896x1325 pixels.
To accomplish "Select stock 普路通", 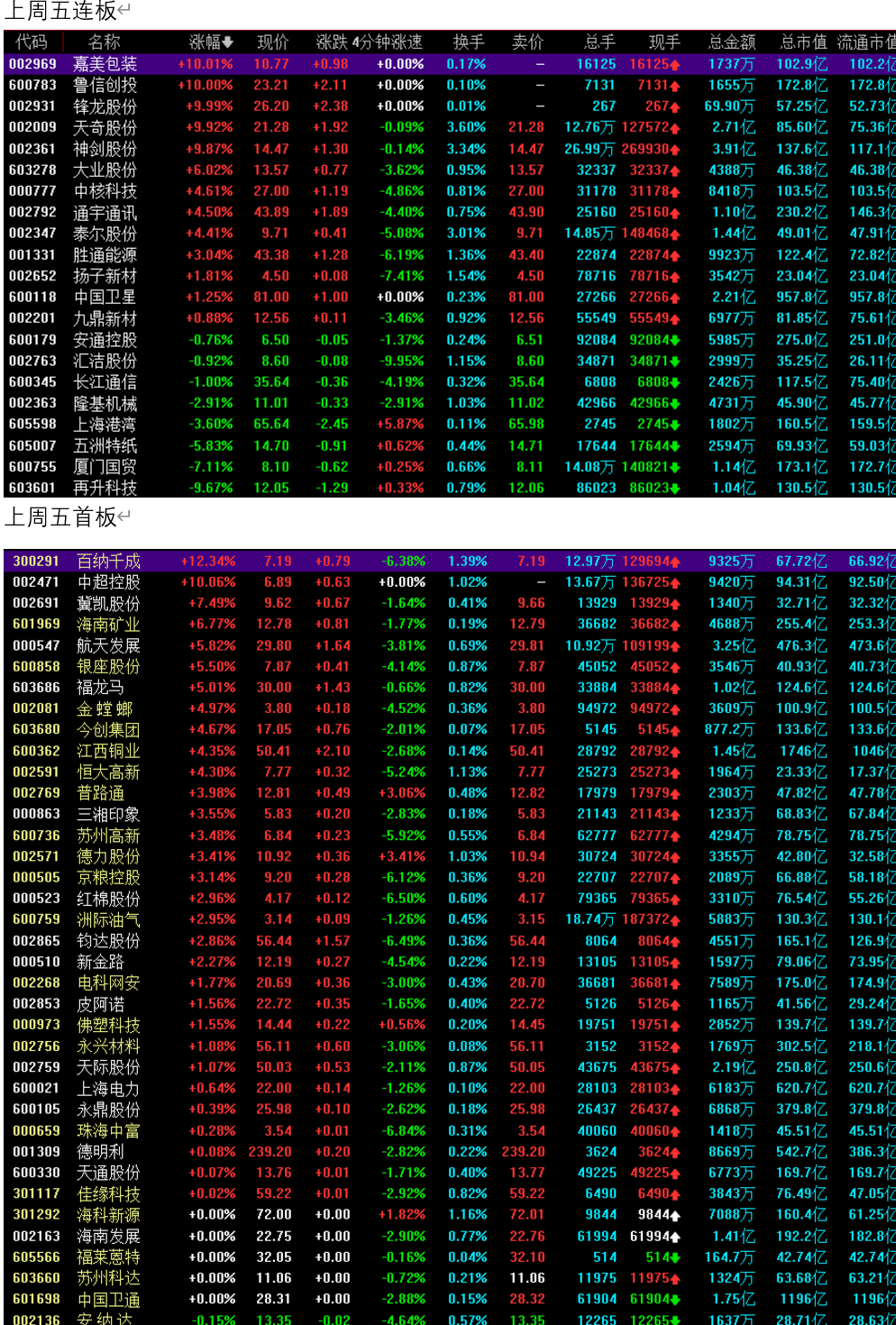I will tap(101, 792).
